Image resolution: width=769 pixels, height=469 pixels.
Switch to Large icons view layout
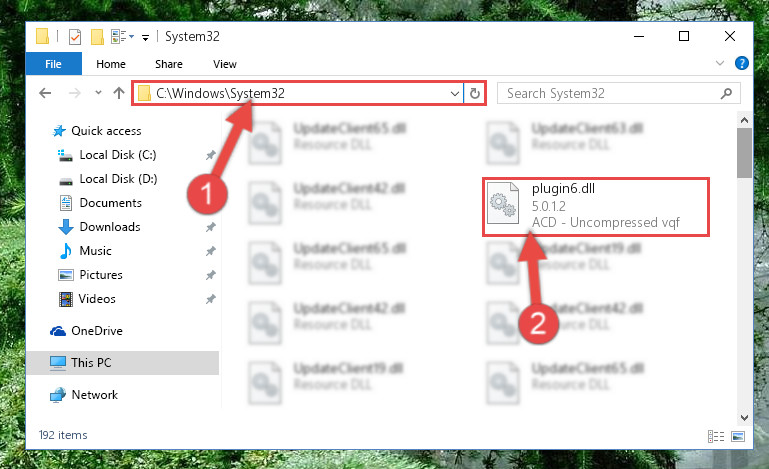[738, 436]
